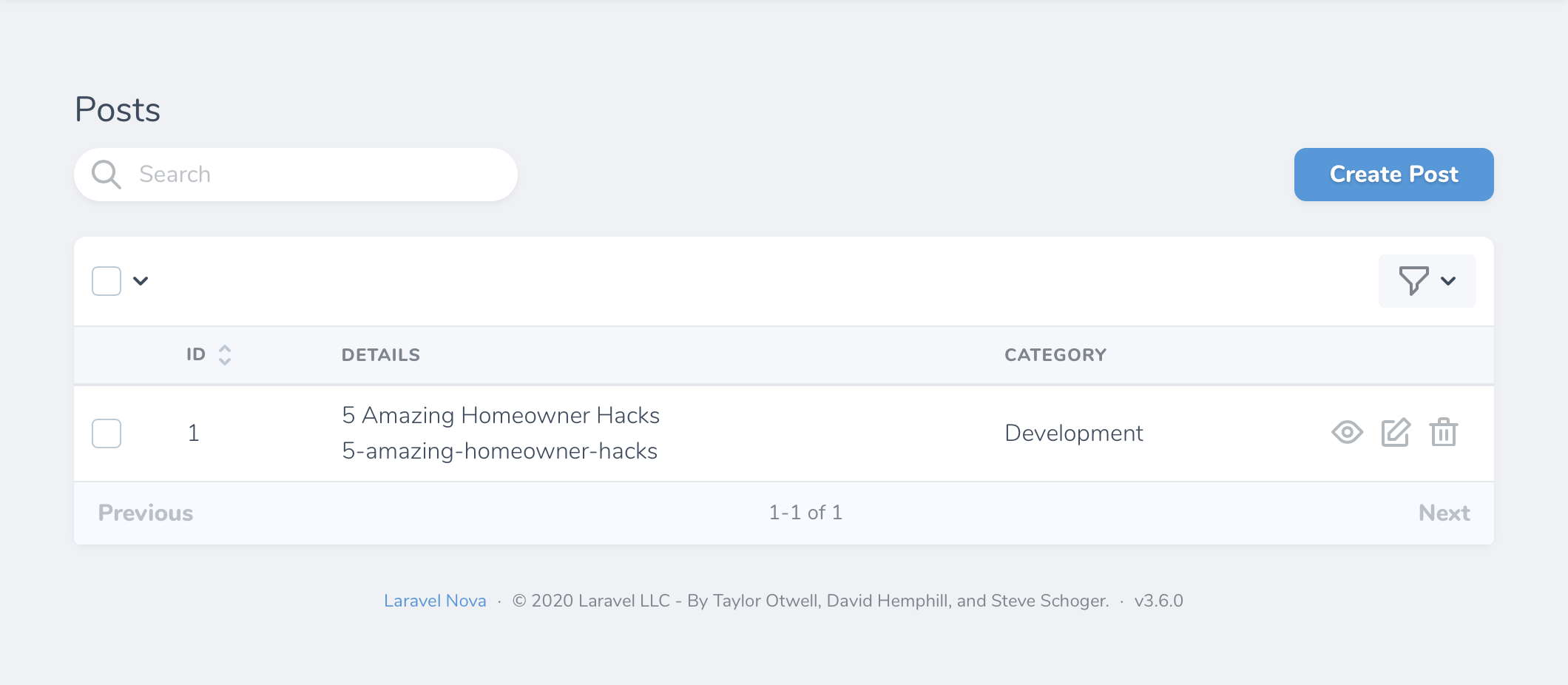The image size is (1568, 685).
Task: Go to the Next page
Action: click(x=1444, y=513)
